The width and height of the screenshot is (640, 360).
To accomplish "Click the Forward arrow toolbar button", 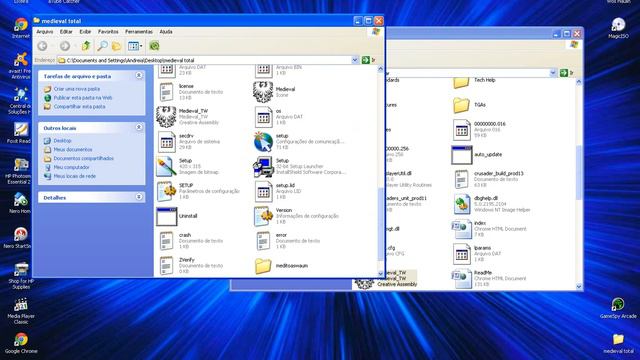I will [x=64, y=46].
